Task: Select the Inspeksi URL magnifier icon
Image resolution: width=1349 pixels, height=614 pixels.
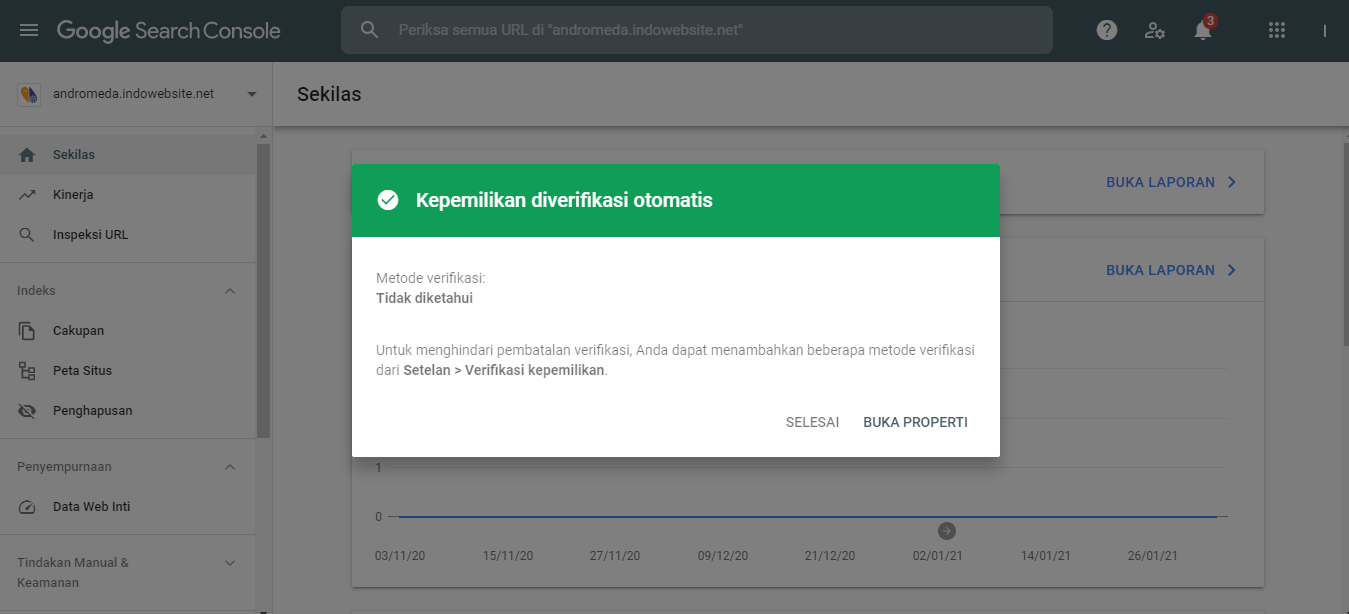Action: [x=25, y=233]
